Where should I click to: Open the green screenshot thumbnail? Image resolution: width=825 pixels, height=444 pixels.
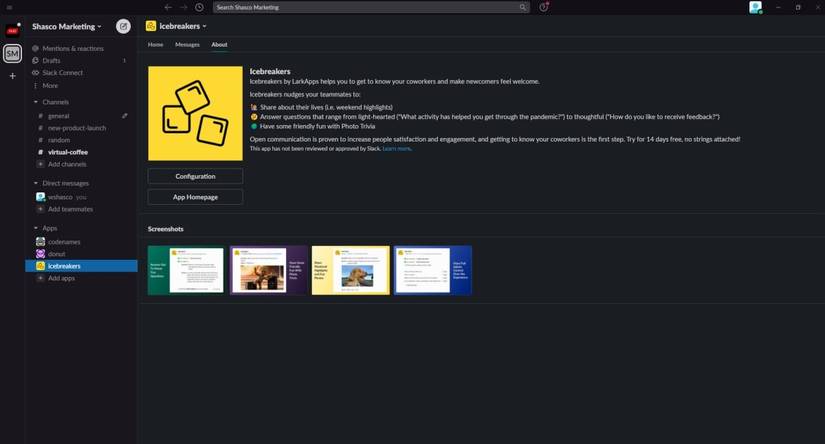(x=186, y=270)
